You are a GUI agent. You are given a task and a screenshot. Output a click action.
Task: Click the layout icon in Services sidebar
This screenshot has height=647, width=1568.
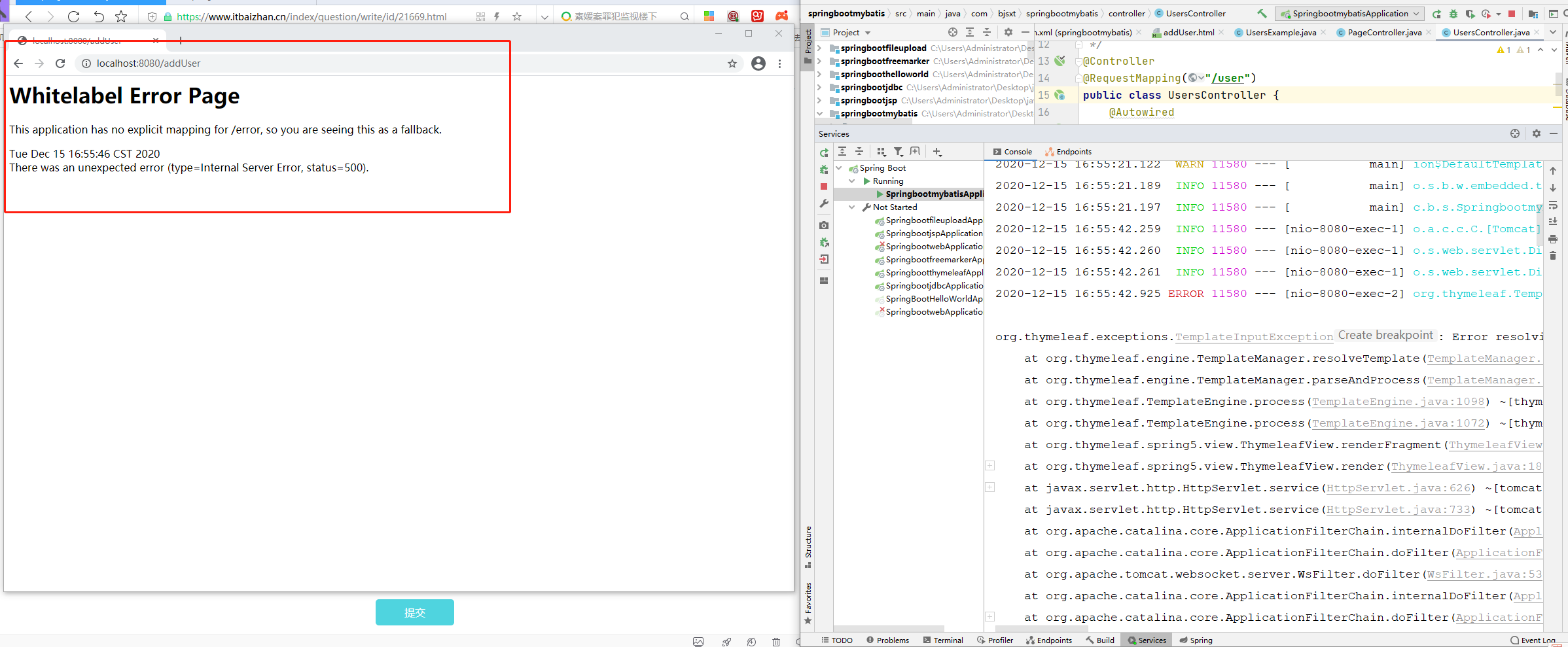(824, 281)
